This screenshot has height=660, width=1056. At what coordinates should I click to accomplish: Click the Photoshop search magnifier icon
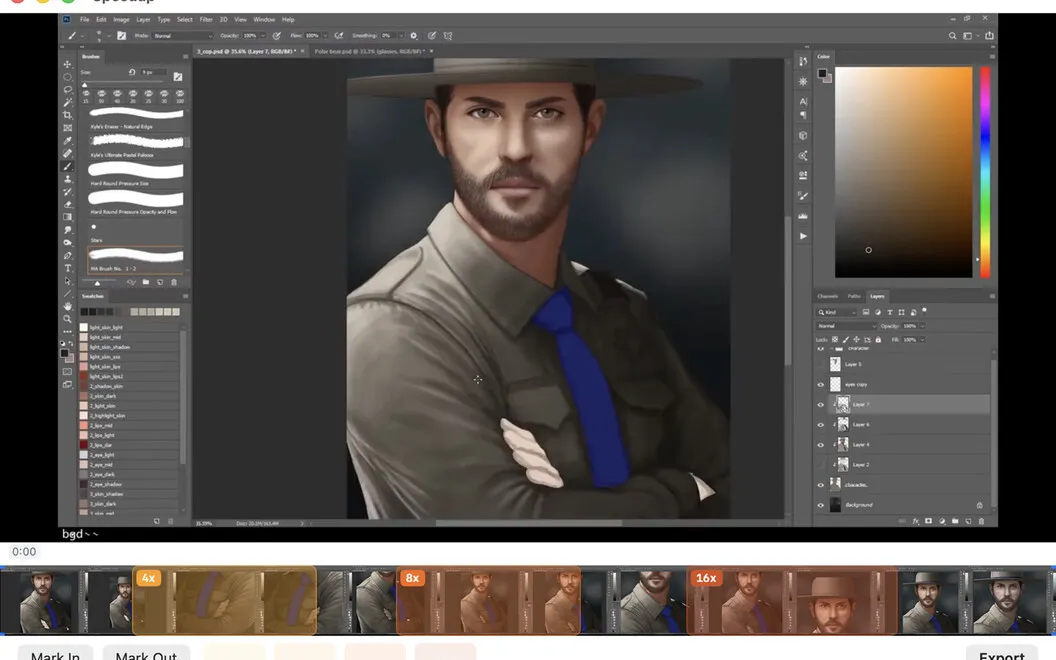tap(952, 36)
